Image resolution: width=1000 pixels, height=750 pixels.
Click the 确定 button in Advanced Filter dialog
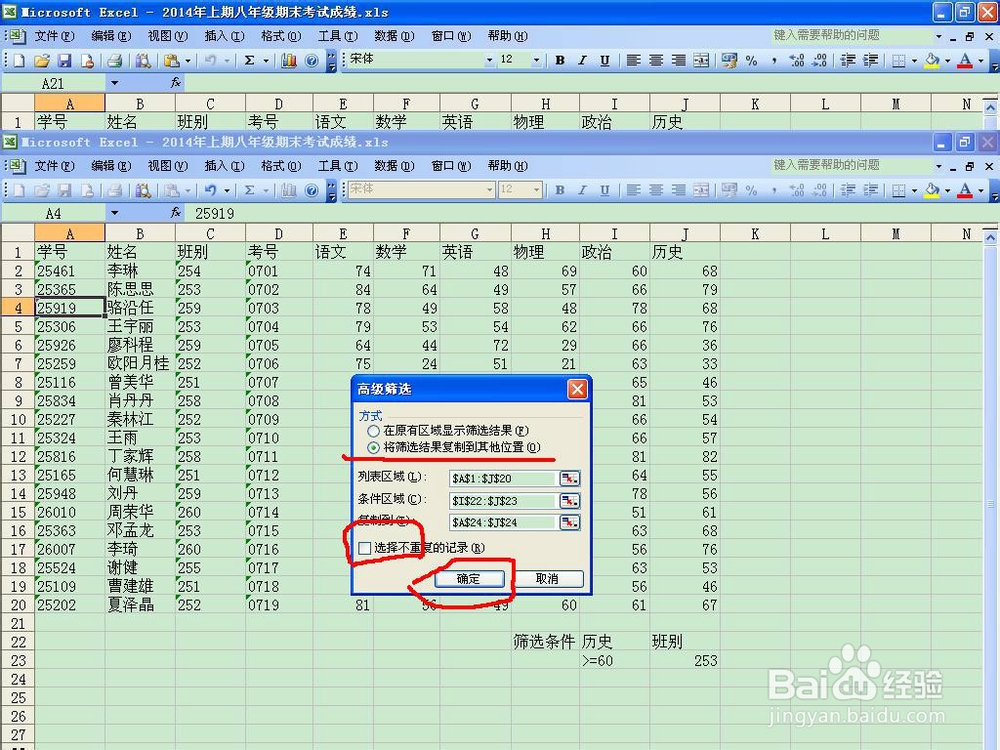click(467, 577)
